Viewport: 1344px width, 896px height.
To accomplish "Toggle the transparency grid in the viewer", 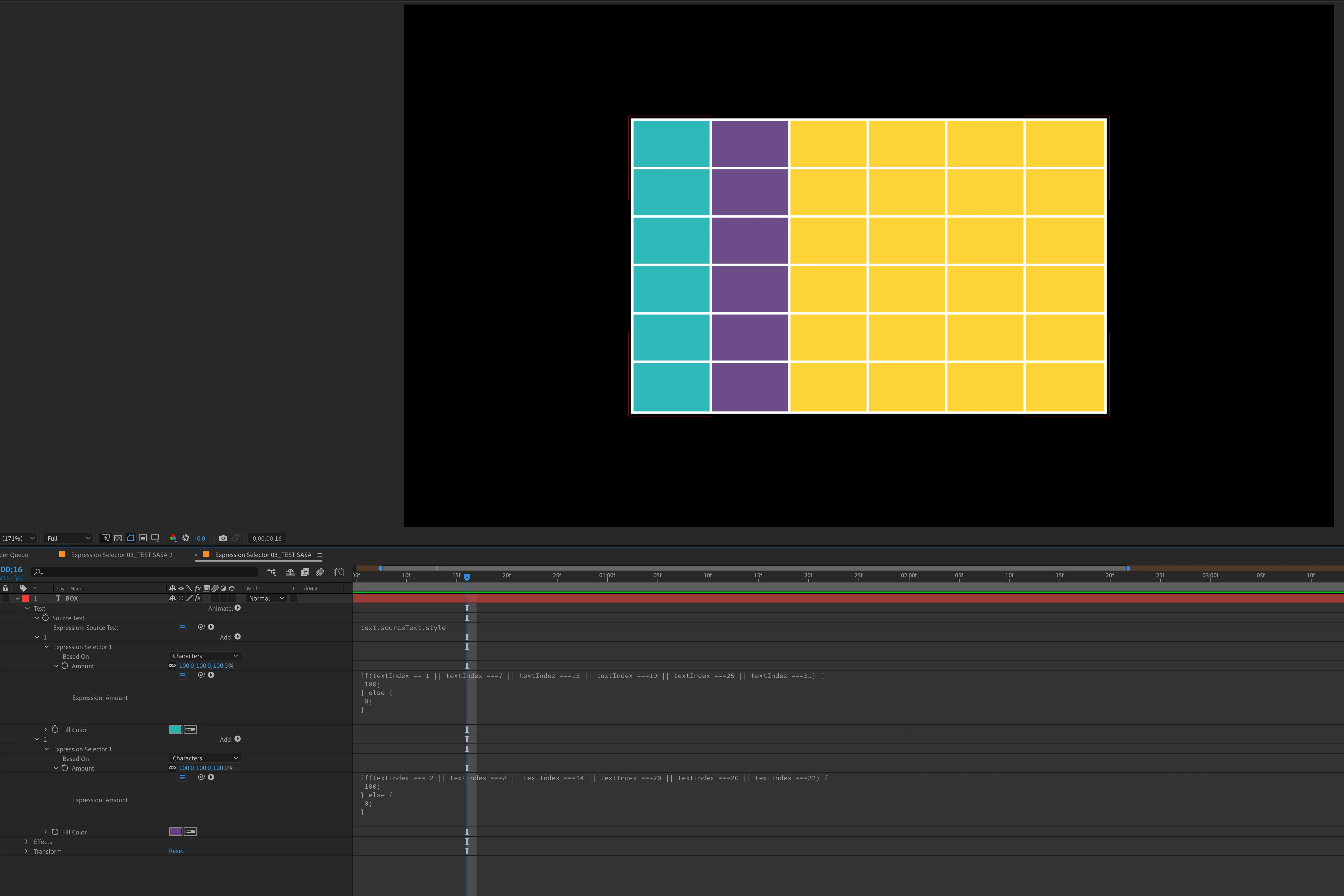I will pyautogui.click(x=118, y=538).
